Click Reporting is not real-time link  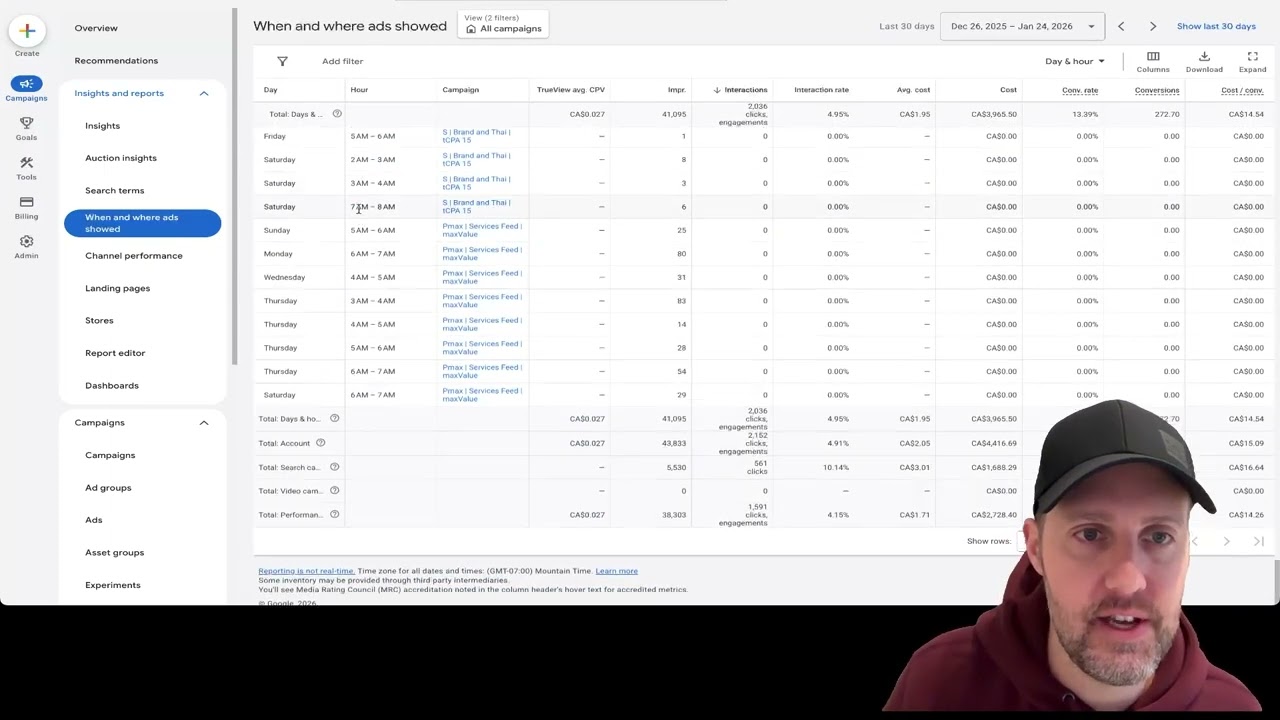[306, 571]
